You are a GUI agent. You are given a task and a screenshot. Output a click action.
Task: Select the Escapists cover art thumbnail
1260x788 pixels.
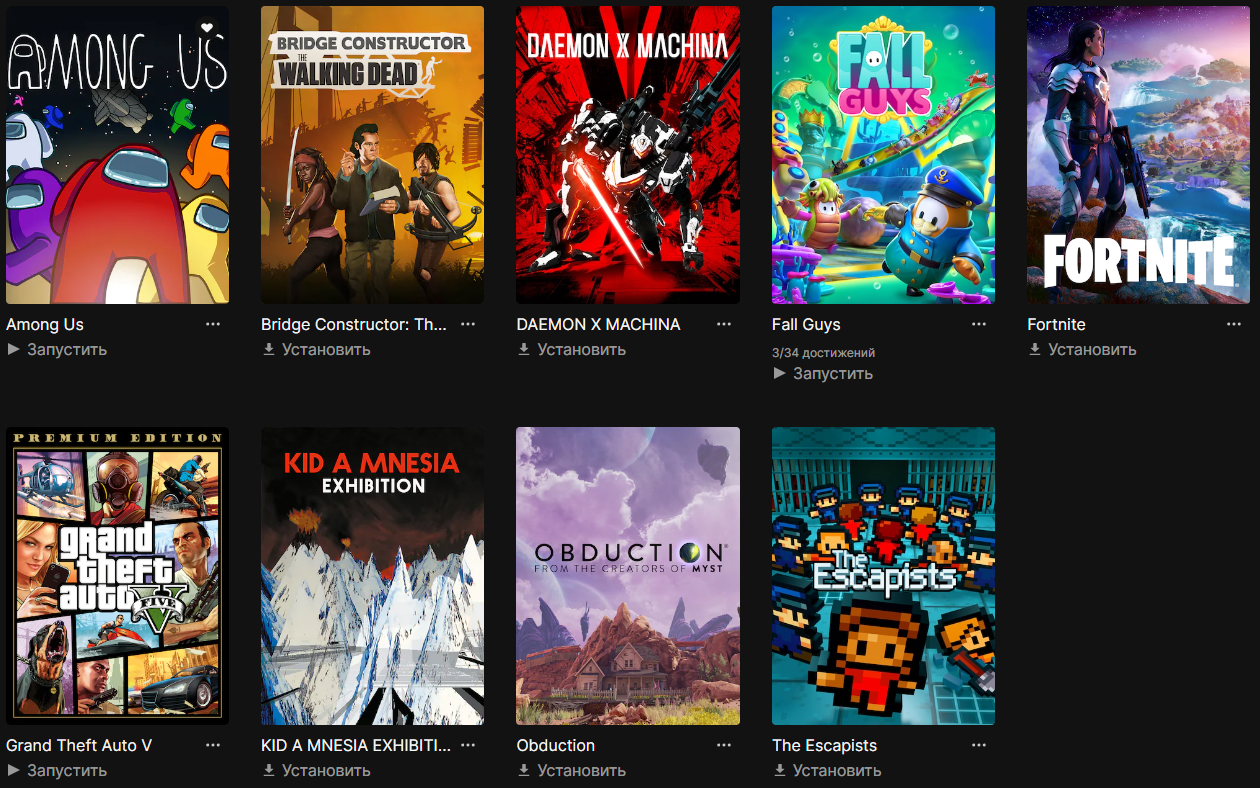tap(883, 576)
